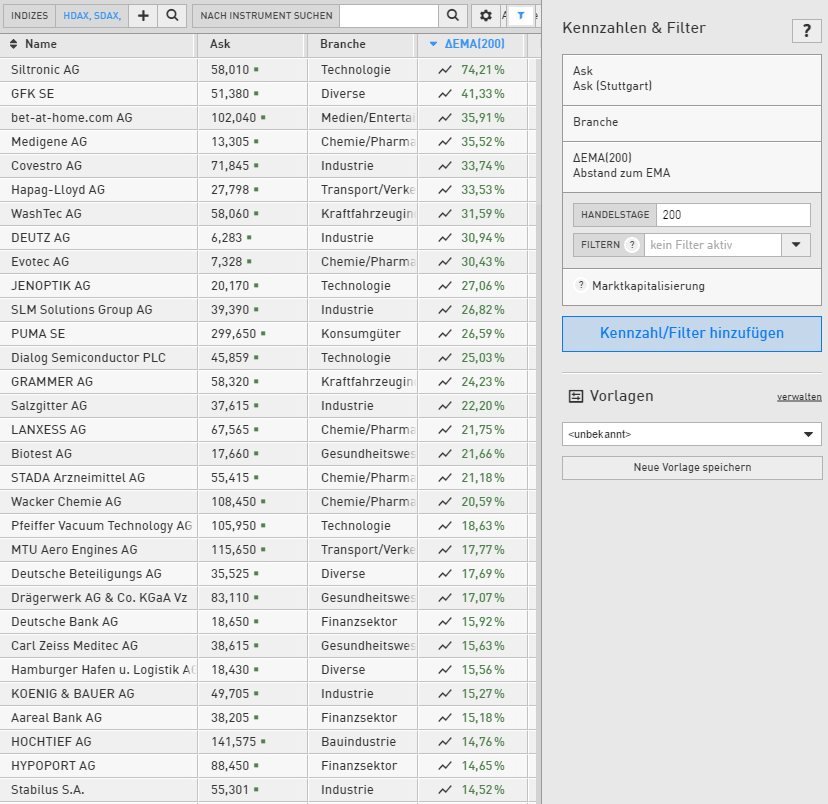This screenshot has height=804, width=828.
Task: Open the settings gear icon
Action: coord(486,16)
